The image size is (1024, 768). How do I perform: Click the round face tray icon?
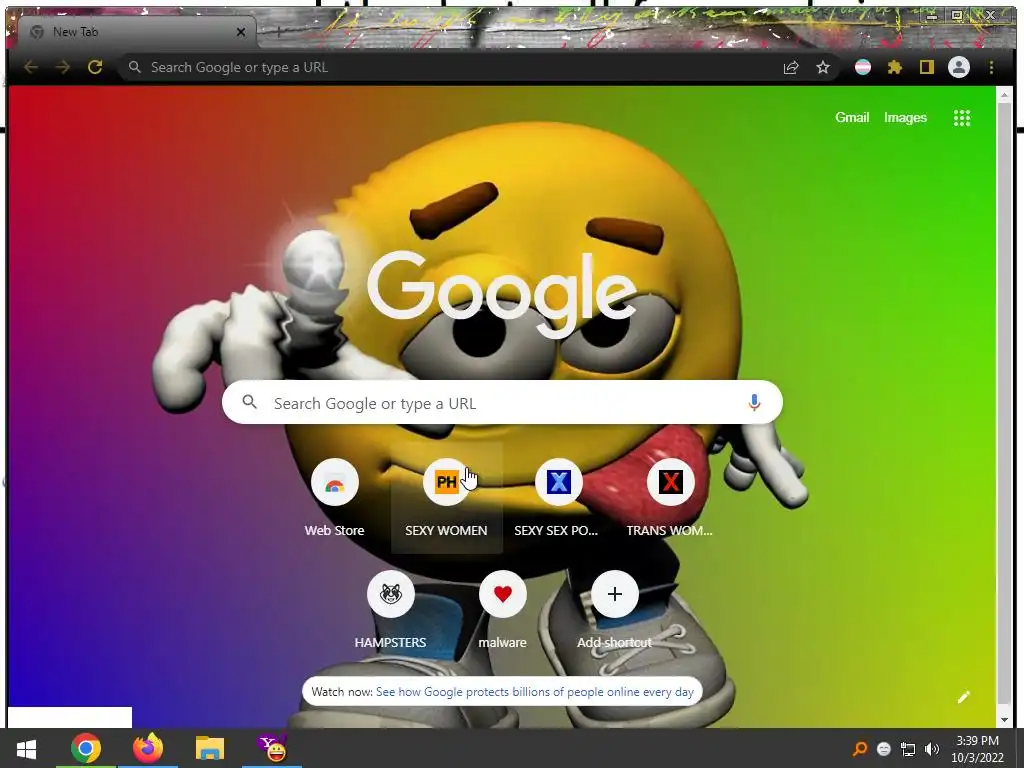coord(884,748)
